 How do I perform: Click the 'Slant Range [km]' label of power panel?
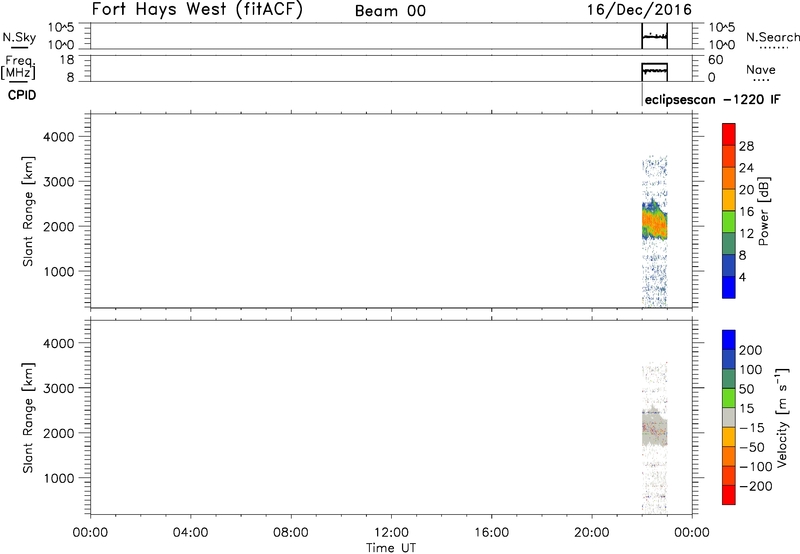[x=28, y=211]
